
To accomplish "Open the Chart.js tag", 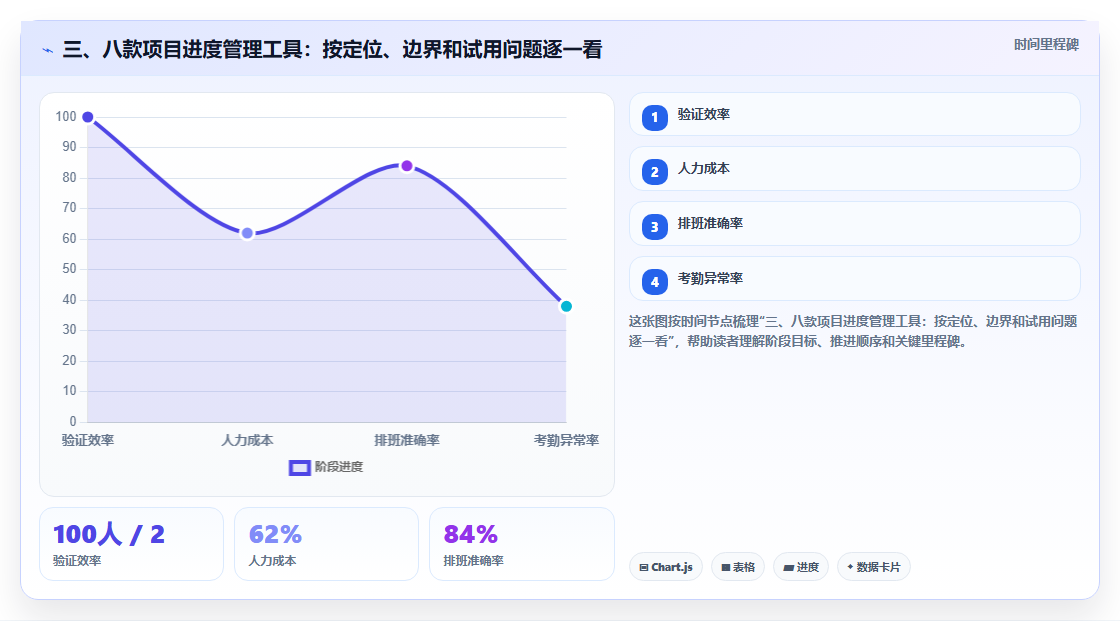I will (666, 567).
